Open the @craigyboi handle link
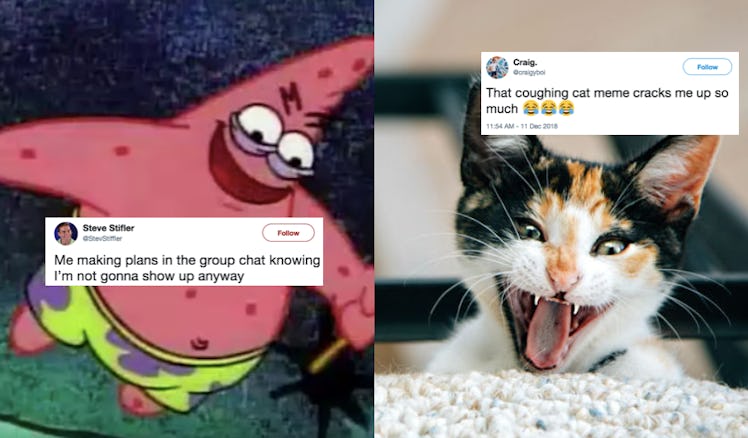748x438 pixels. [529, 73]
